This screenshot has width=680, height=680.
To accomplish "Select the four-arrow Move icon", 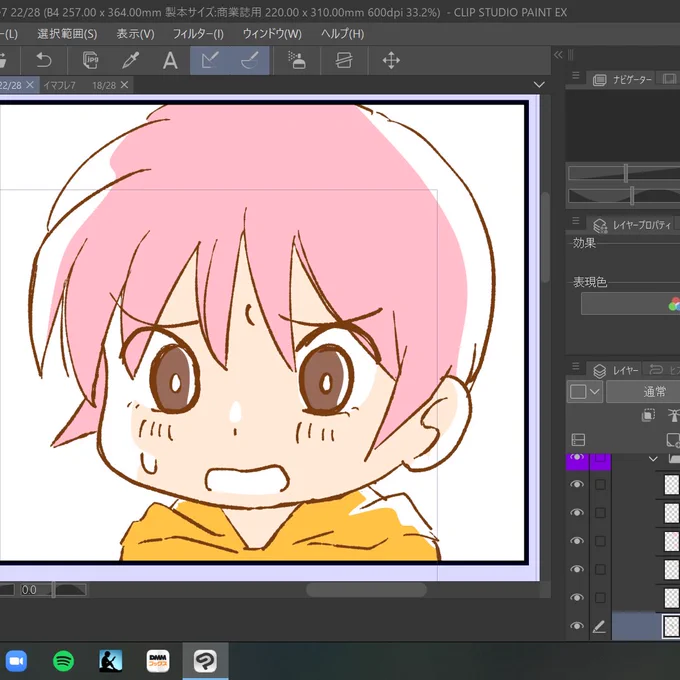I will [391, 60].
